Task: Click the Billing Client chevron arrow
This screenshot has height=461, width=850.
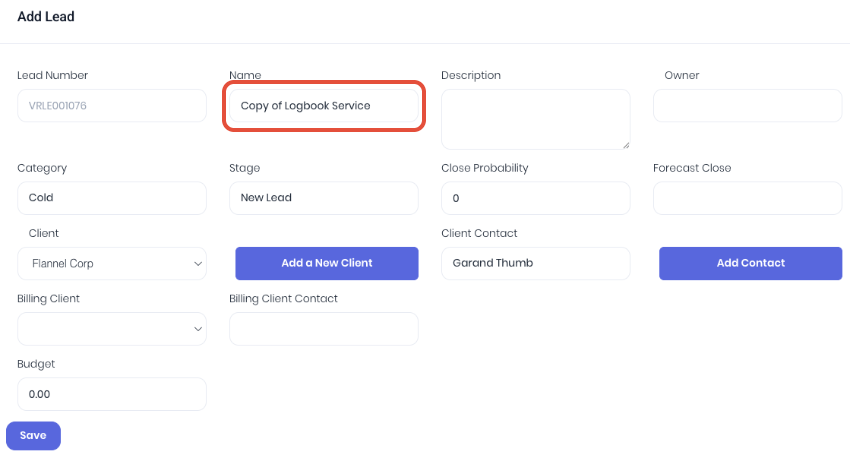Action: click(198, 329)
